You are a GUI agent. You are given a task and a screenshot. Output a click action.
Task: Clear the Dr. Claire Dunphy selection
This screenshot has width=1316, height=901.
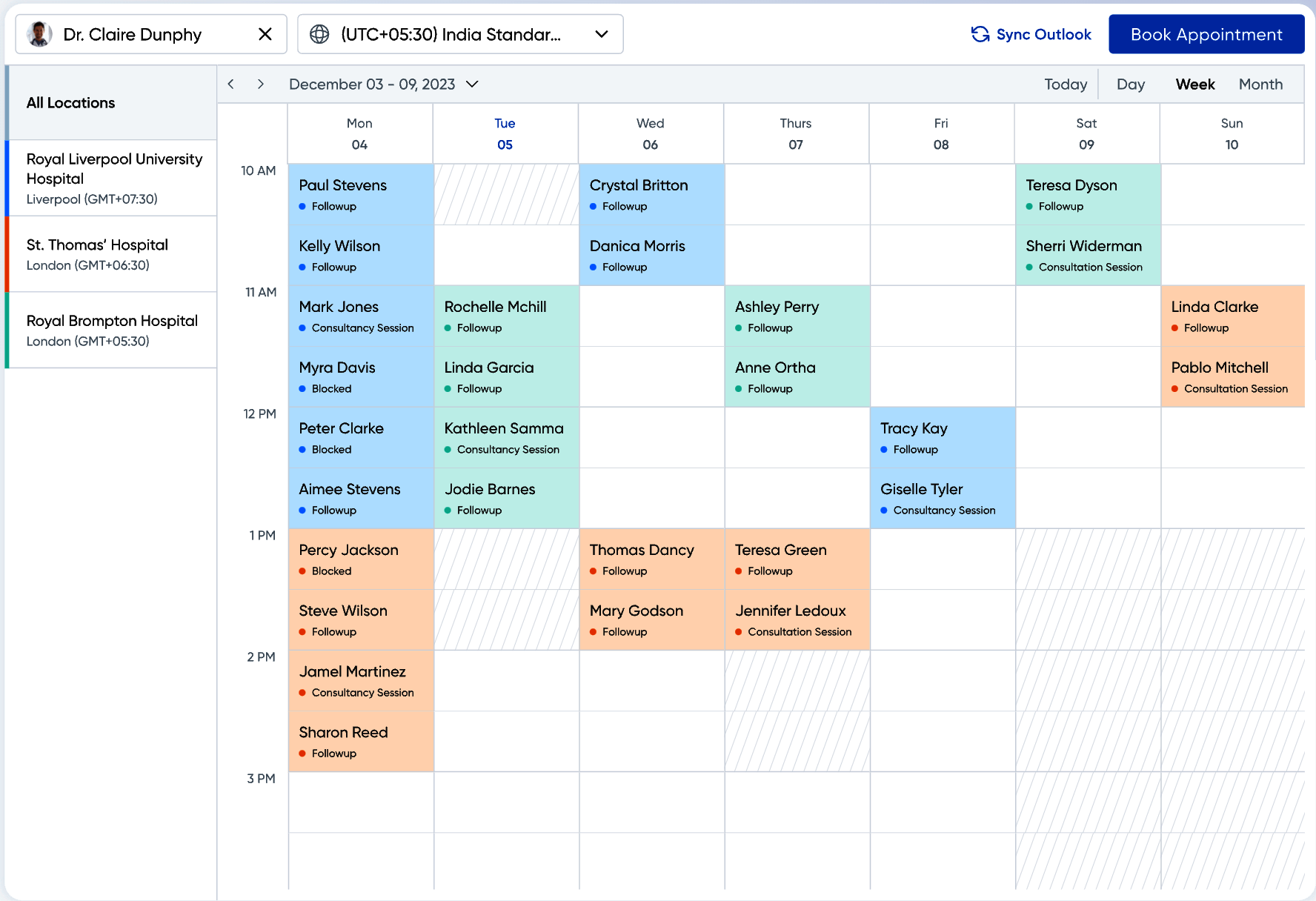coord(265,34)
